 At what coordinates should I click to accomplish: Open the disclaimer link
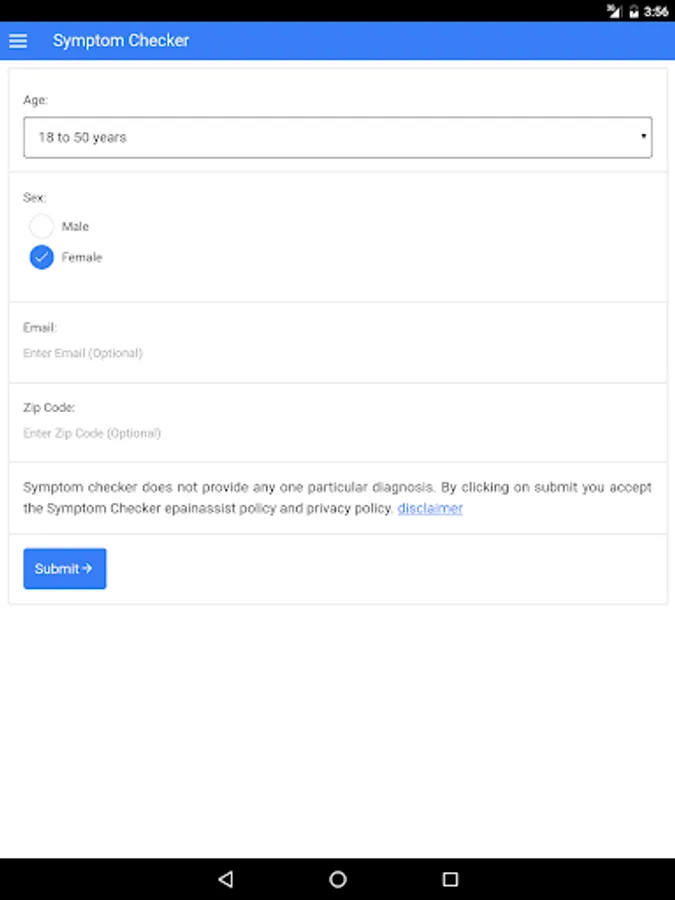[x=430, y=508]
